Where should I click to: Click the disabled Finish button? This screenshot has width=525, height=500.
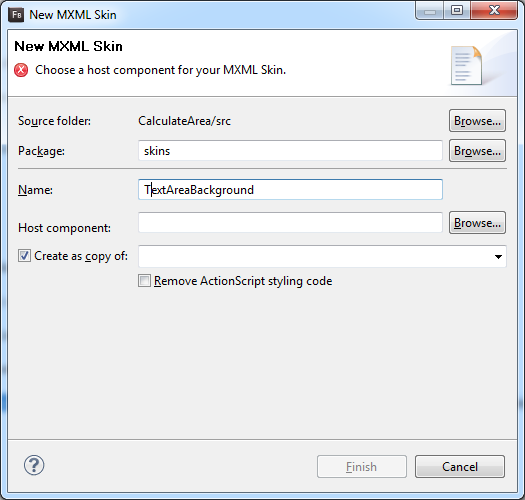tap(362, 467)
